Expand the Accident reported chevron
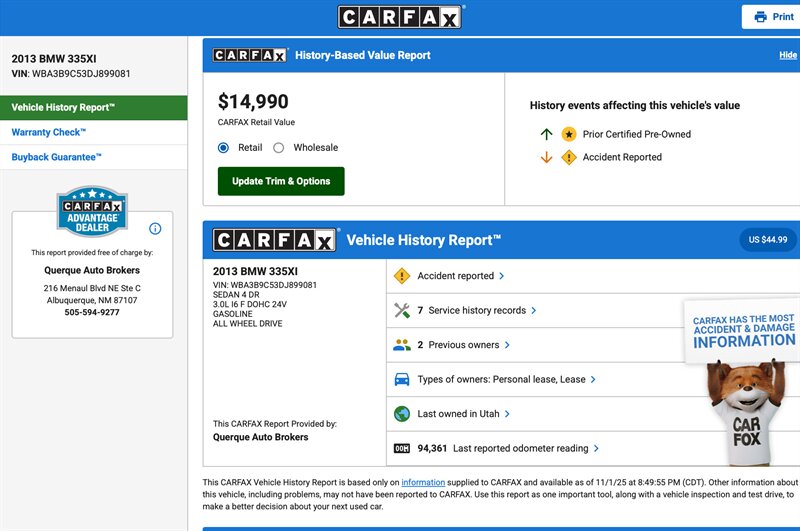800x531 pixels. (501, 276)
